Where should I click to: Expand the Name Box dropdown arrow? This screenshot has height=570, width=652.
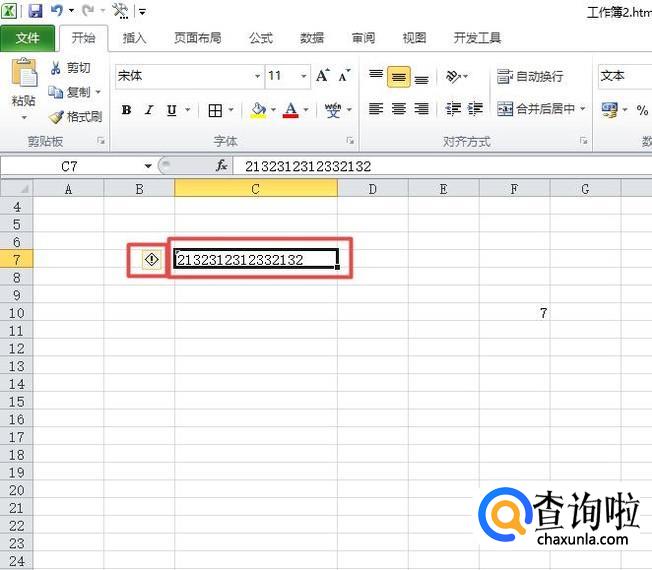coord(148,166)
